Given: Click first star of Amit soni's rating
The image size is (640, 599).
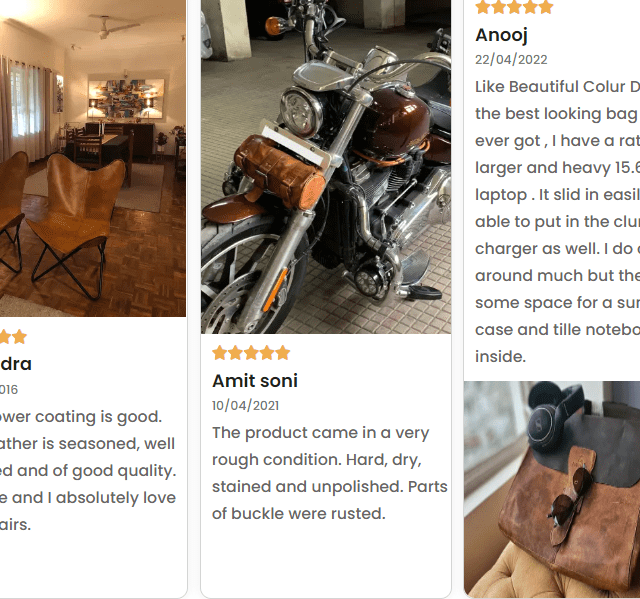Looking at the screenshot, I should click(x=220, y=353).
